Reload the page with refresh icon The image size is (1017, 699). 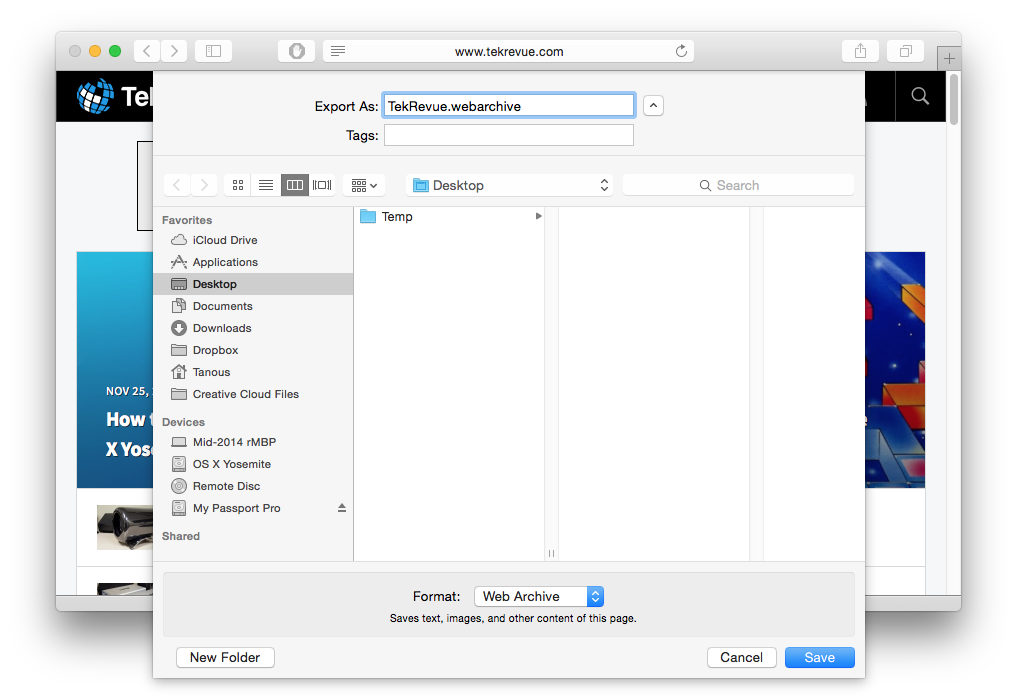click(681, 51)
